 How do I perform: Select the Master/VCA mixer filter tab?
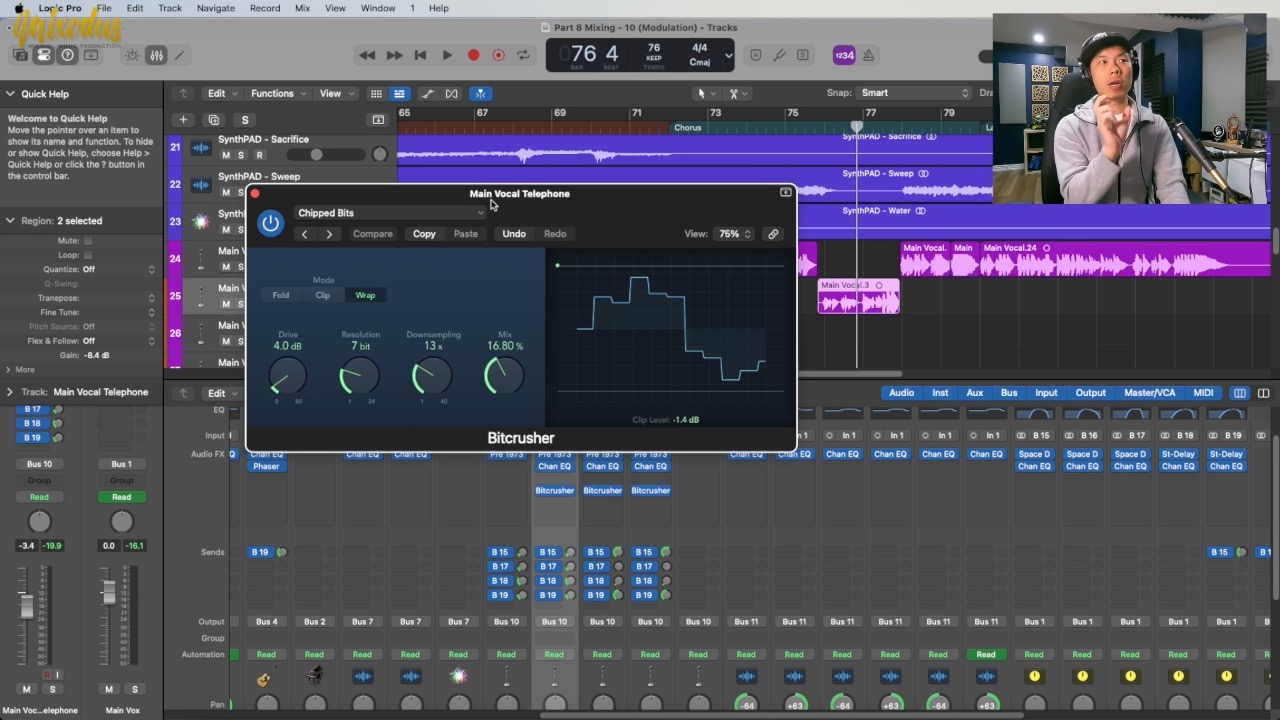tap(1150, 393)
